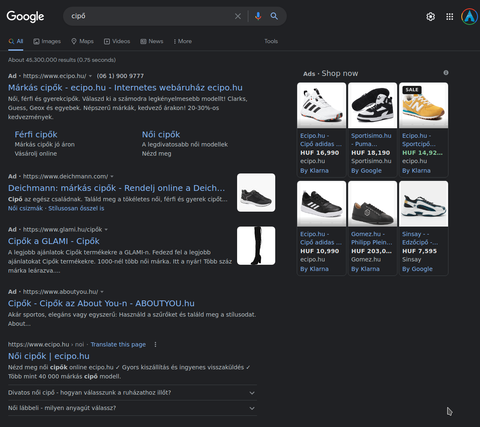Open the Puma sneaker product image
The width and height of the screenshot is (480, 427).
tap(372, 105)
